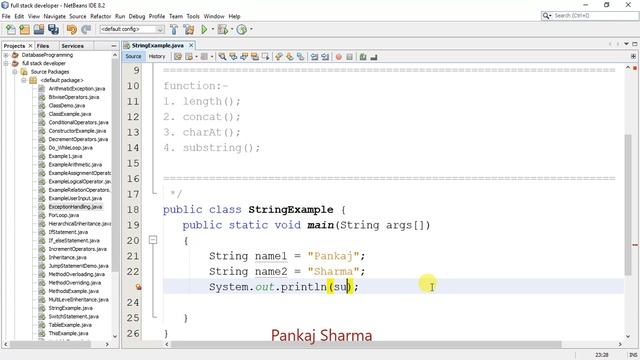
Task: Collapse the default package node
Action: click(x=24, y=80)
